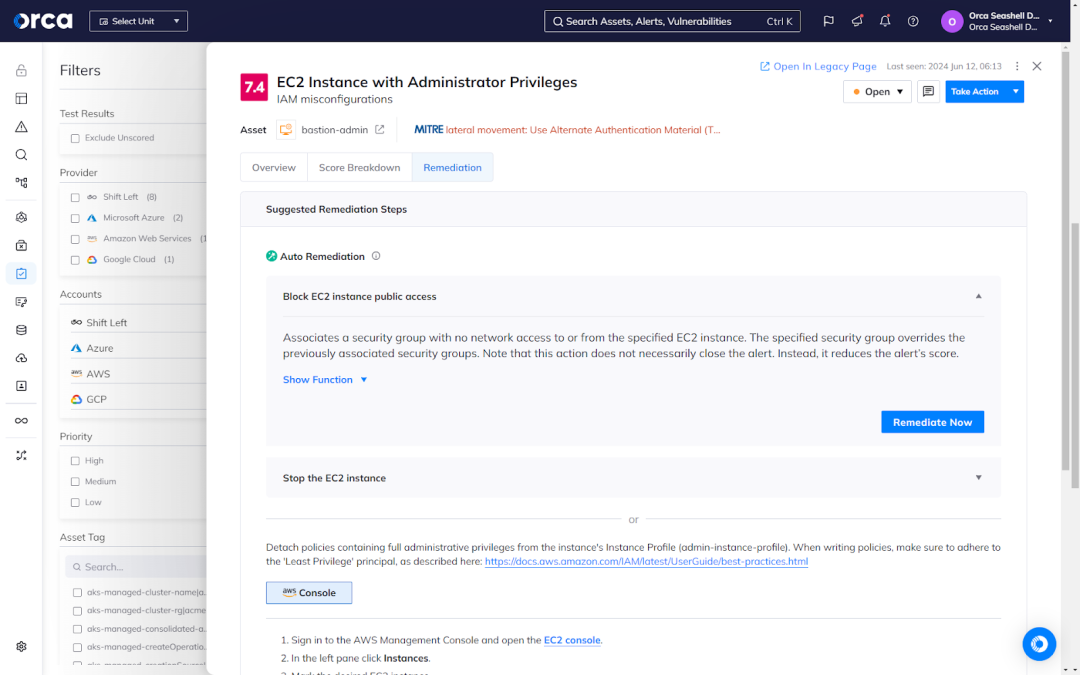
Task: Open the cloud download sidebar icon
Action: (x=21, y=358)
